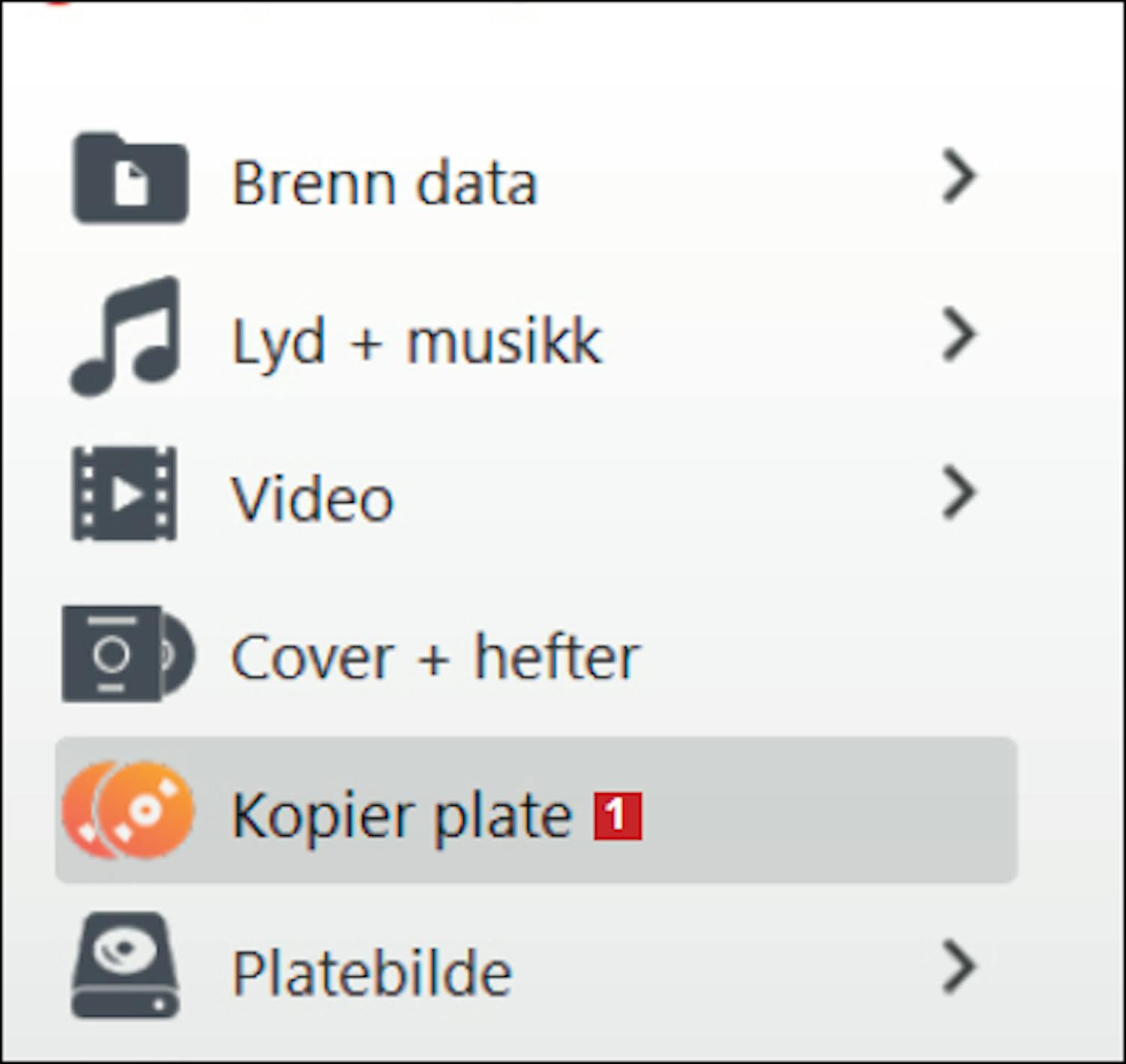Click the highlighted Kopier plate row background
This screenshot has height=1064, width=1126.
click(x=826, y=810)
